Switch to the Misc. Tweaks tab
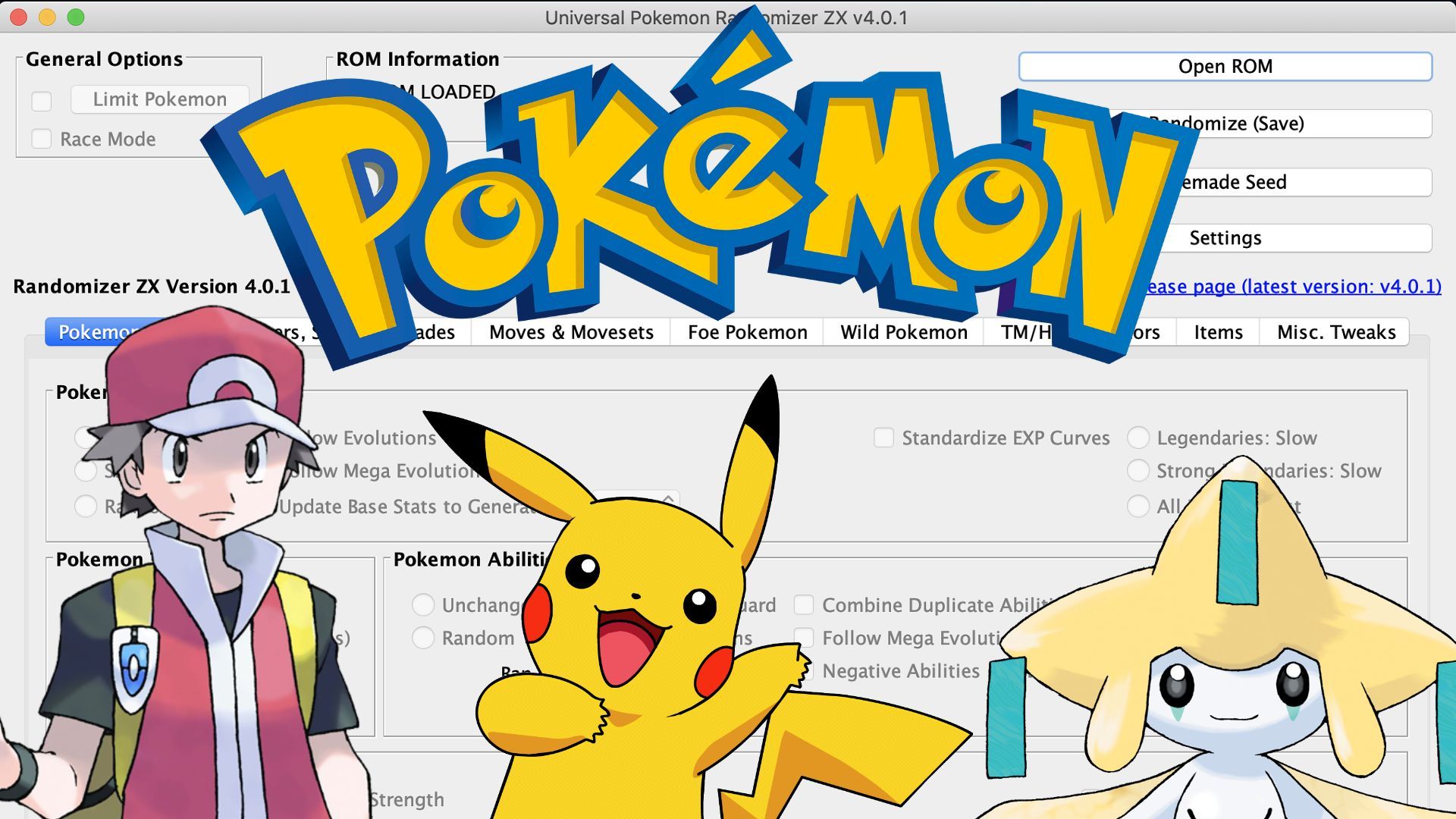 point(1335,332)
